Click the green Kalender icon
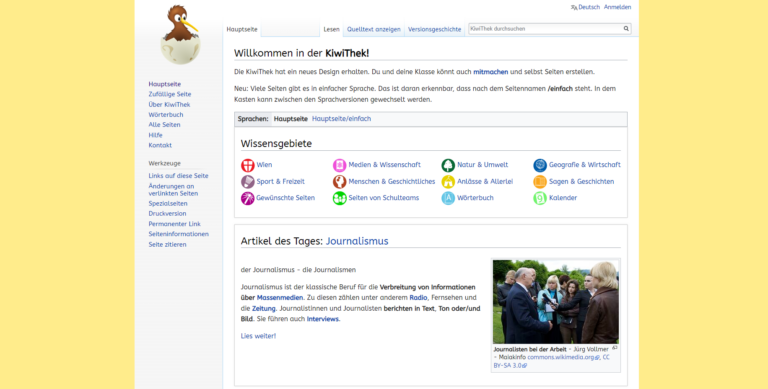The height and width of the screenshot is (389, 768). [540, 198]
